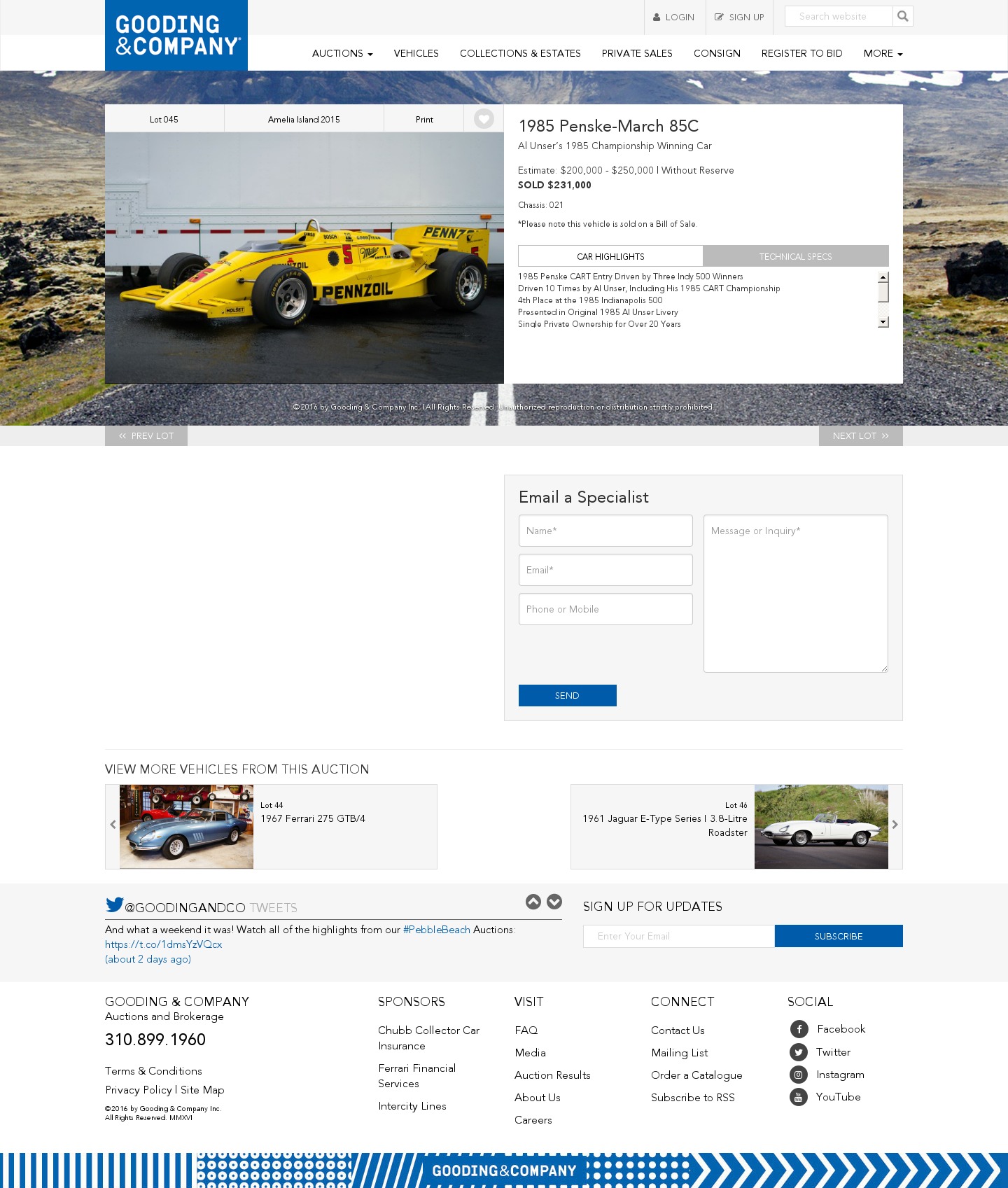The height and width of the screenshot is (1188, 1008).
Task: Open Ferrari Financial Services link
Action: (x=416, y=1076)
